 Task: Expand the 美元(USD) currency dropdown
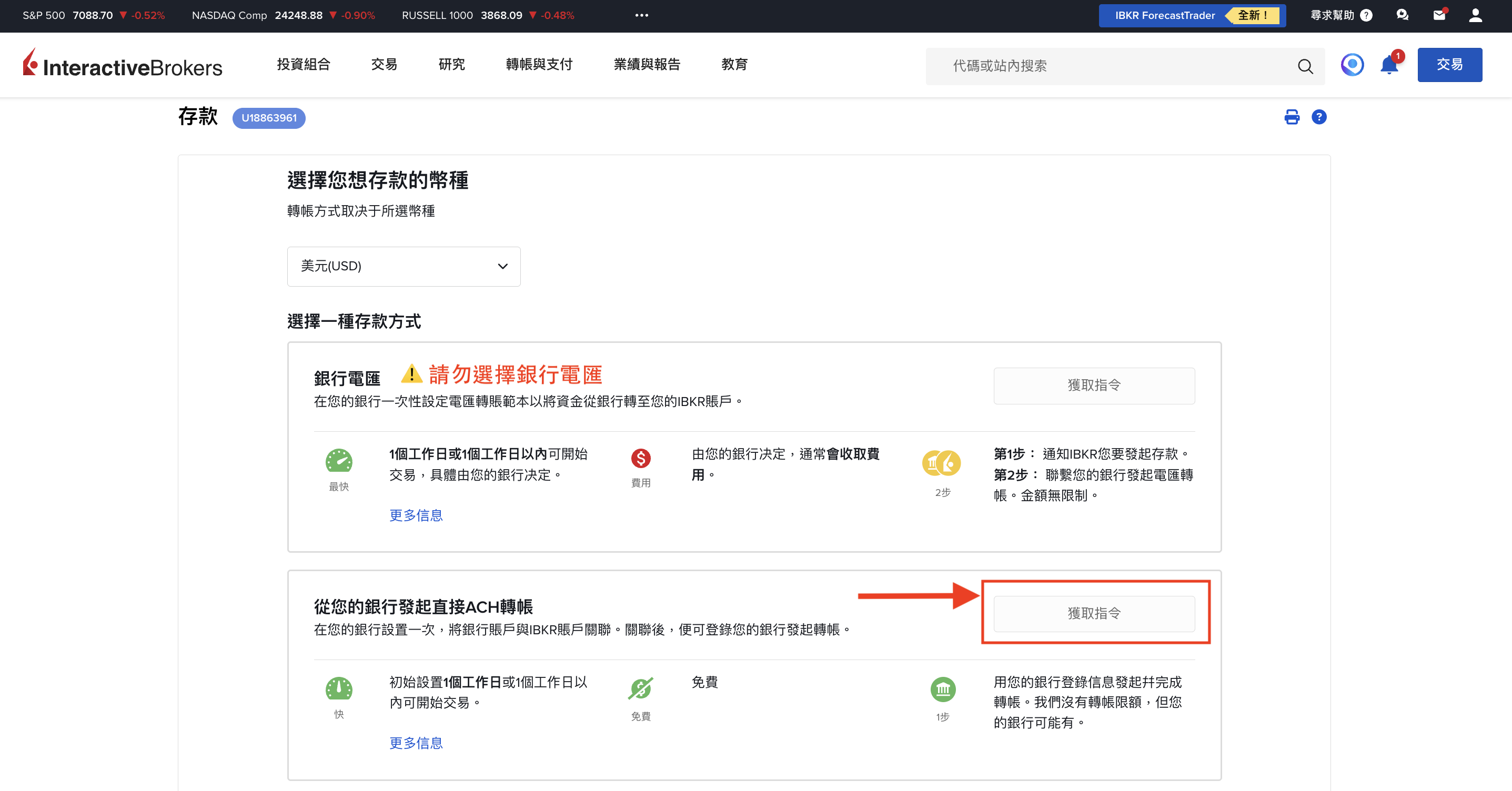point(403,267)
